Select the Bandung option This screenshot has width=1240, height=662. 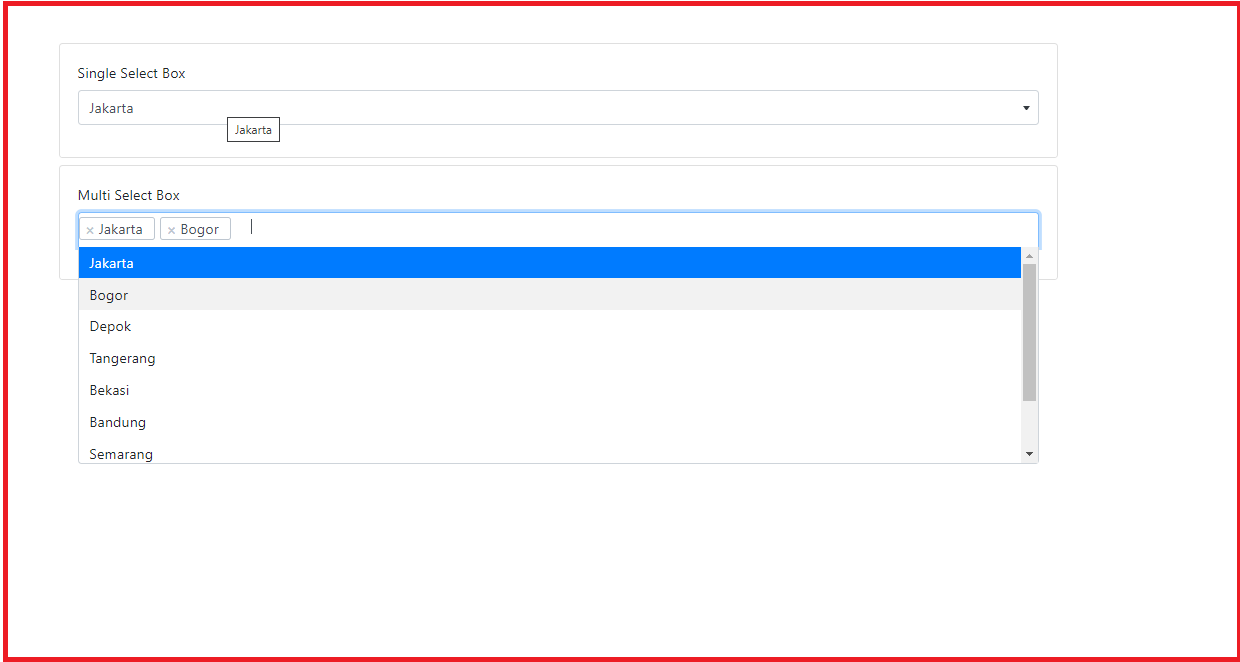tap(550, 422)
